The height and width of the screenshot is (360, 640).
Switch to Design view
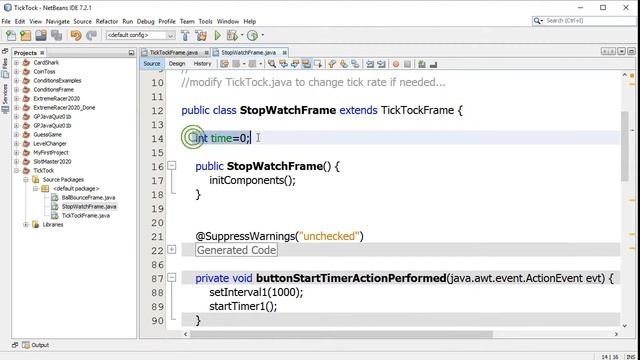point(177,64)
